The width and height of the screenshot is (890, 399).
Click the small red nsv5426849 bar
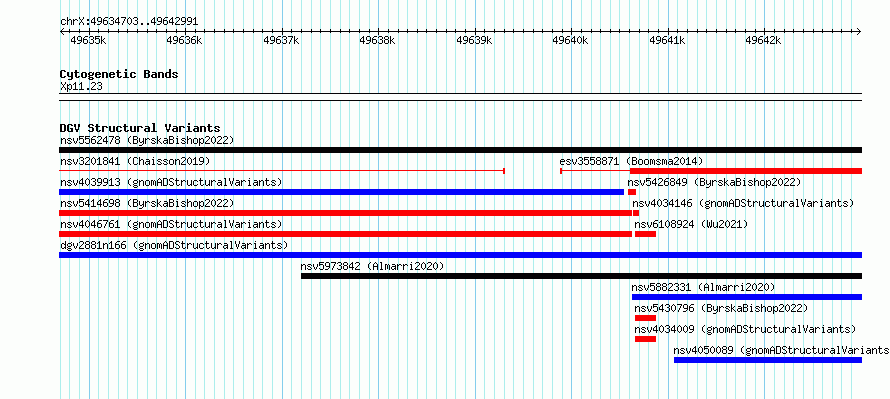tap(632, 192)
